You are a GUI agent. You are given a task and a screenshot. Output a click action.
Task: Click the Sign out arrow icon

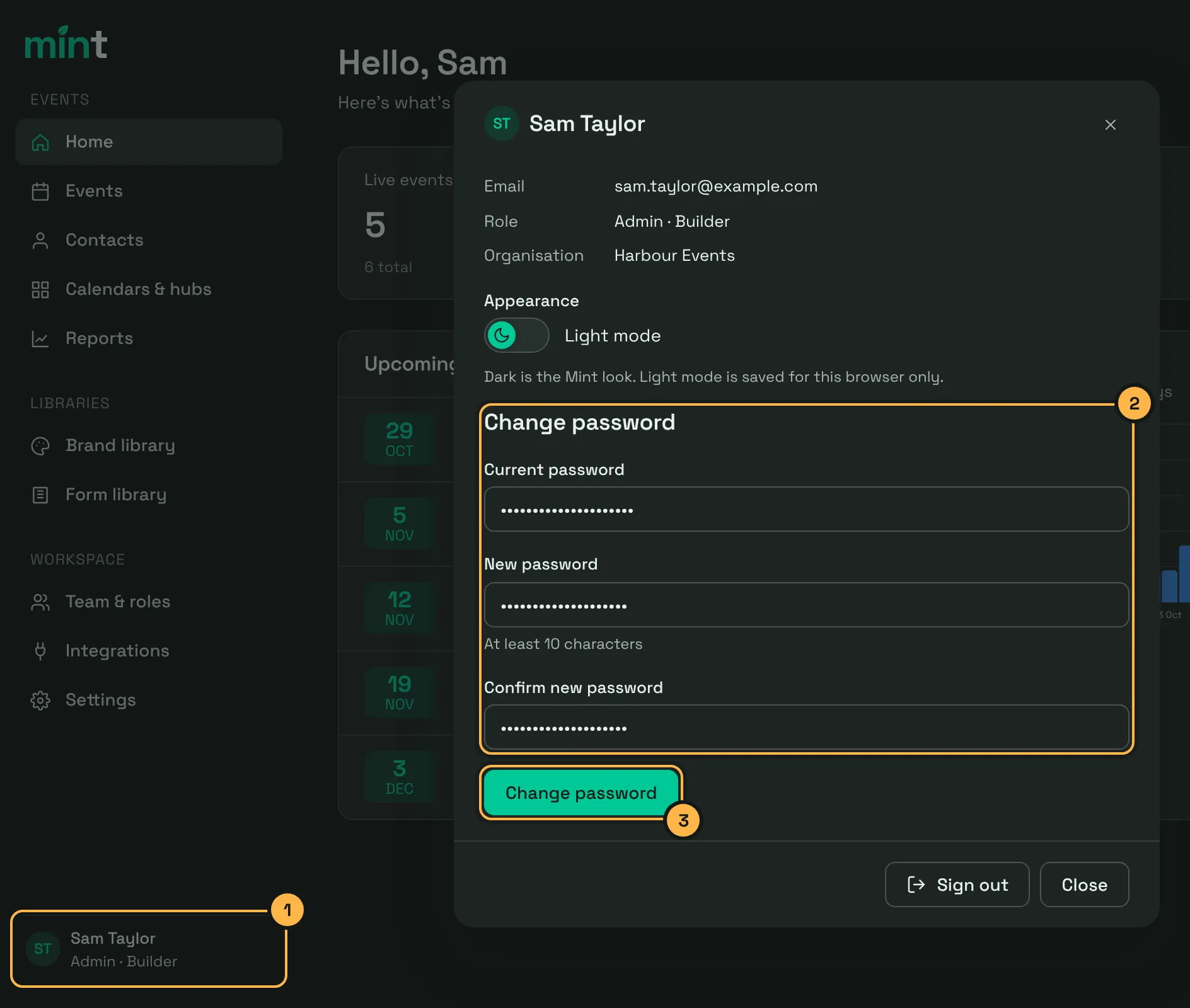[x=916, y=885]
